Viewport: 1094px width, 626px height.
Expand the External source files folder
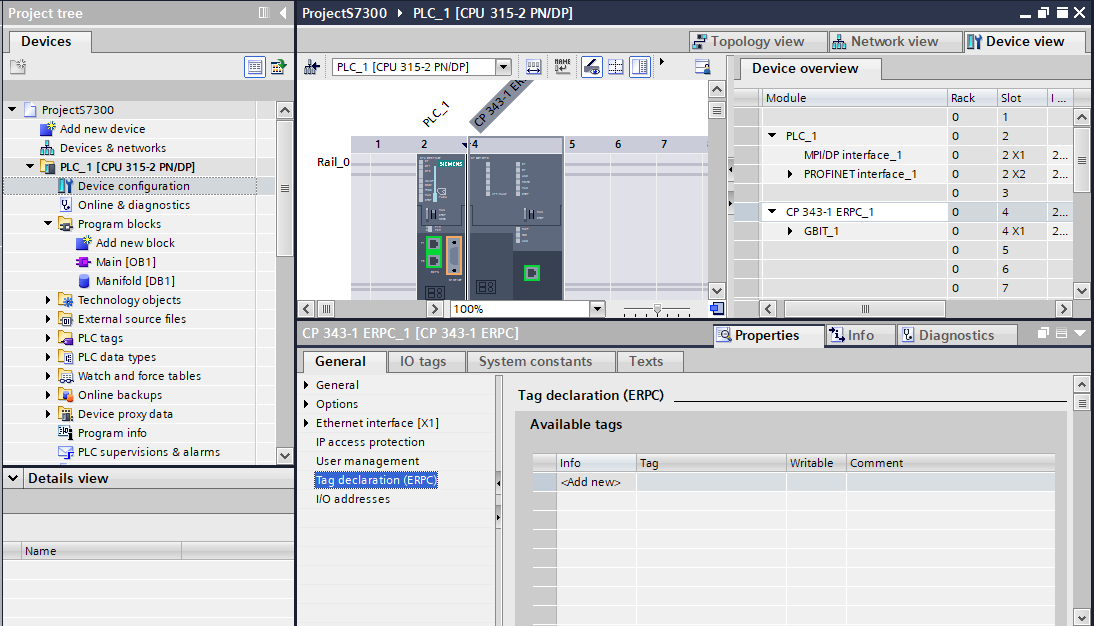pyautogui.click(x=48, y=319)
